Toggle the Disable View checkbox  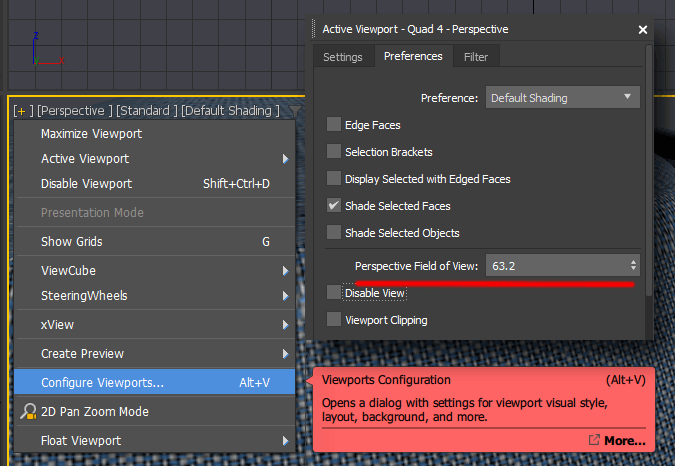[334, 292]
